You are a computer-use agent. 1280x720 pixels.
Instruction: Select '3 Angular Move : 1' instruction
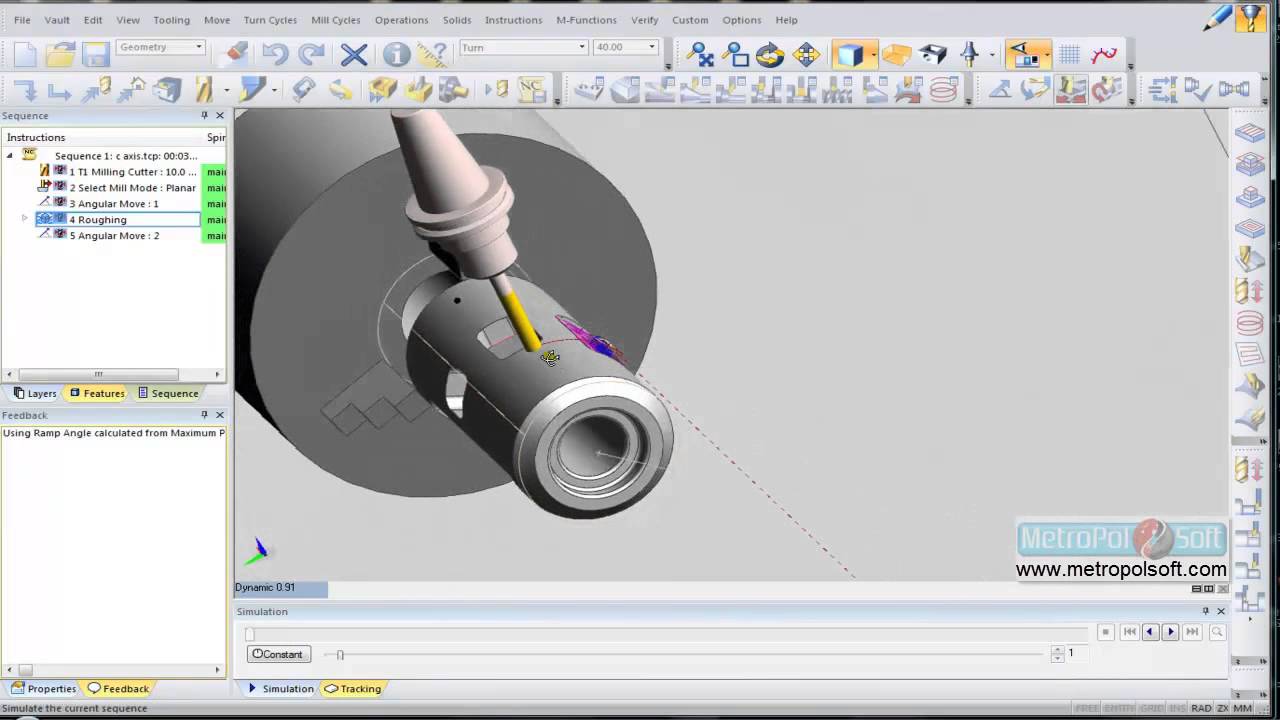pyautogui.click(x=113, y=203)
